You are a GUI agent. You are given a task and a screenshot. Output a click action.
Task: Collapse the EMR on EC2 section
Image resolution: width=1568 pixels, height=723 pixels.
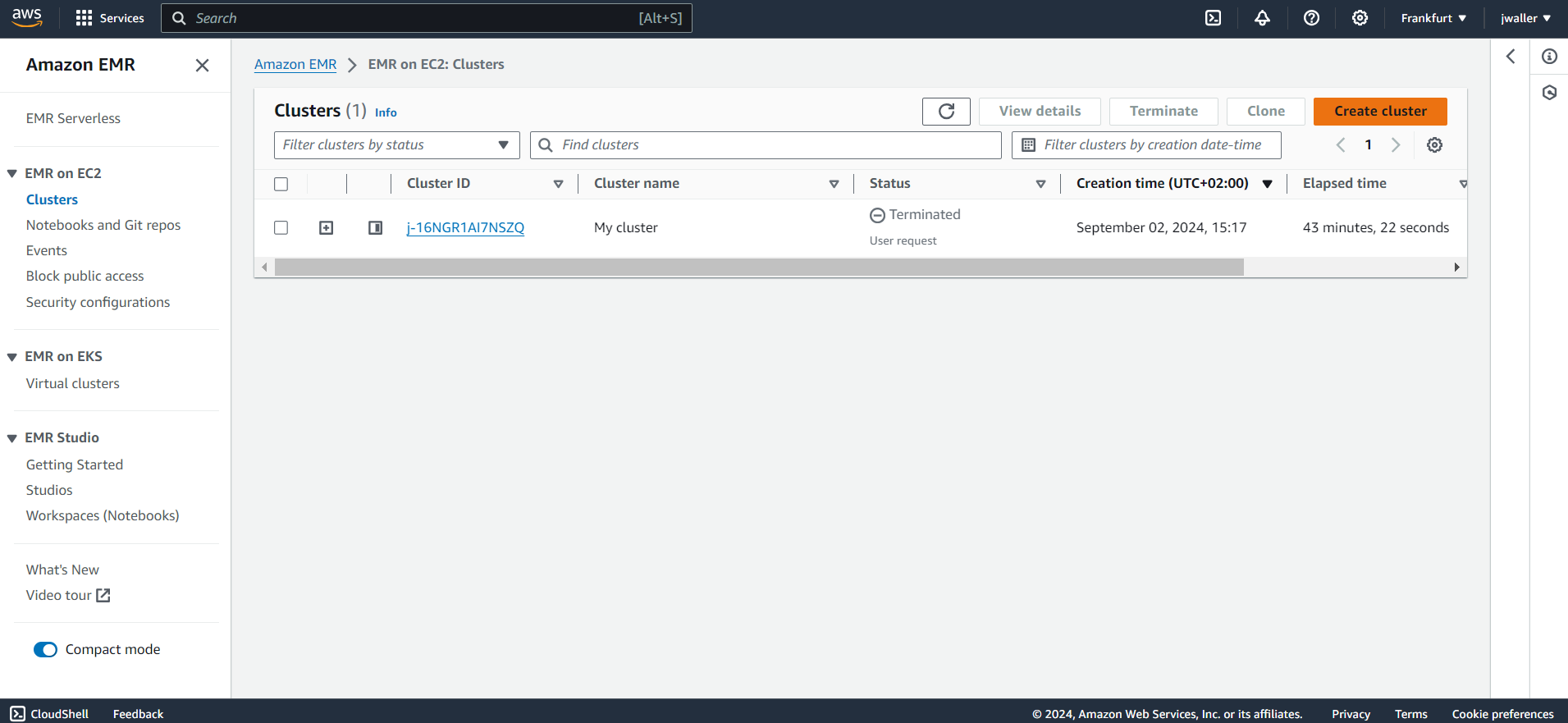(x=12, y=174)
